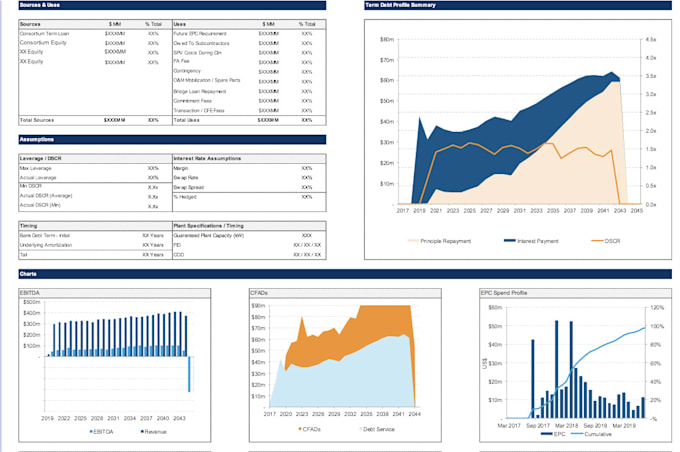This screenshot has width=680, height=452.
Task: Click the Sources column header
Action: [30, 24]
